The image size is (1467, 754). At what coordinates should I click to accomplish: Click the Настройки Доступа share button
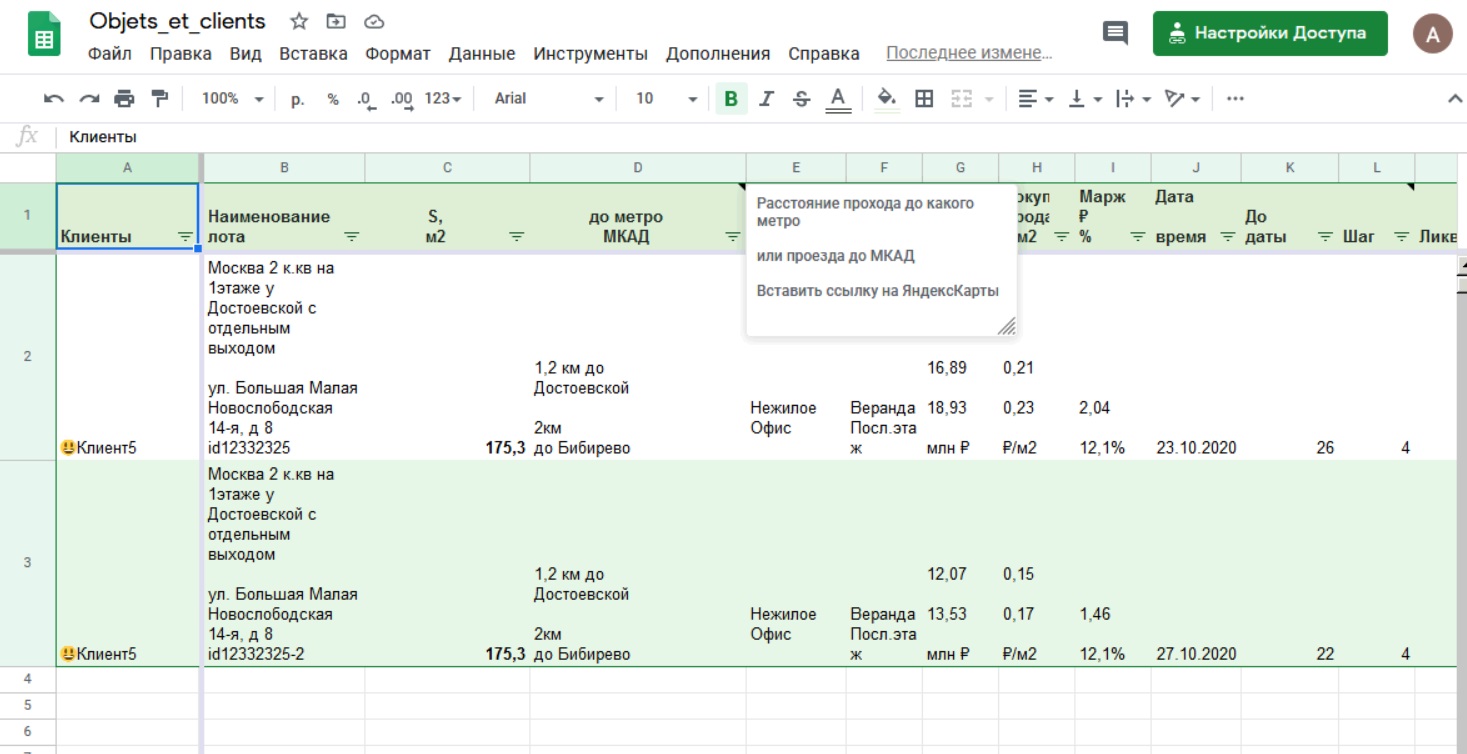point(1270,33)
